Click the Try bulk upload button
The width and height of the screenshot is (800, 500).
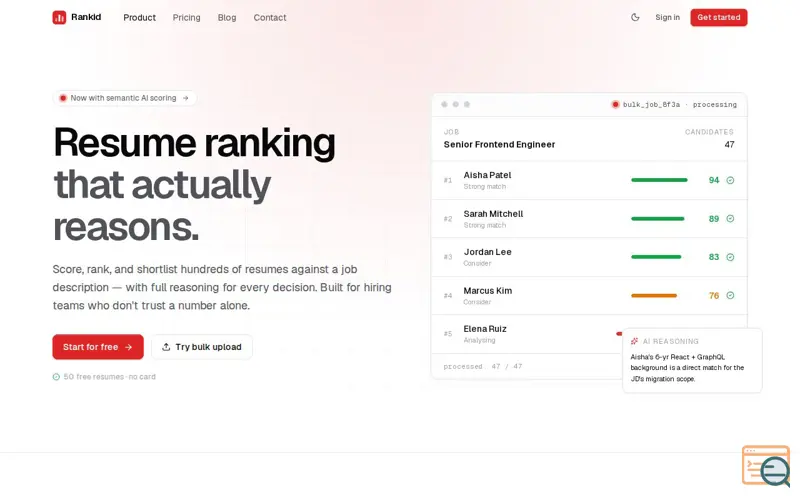202,347
